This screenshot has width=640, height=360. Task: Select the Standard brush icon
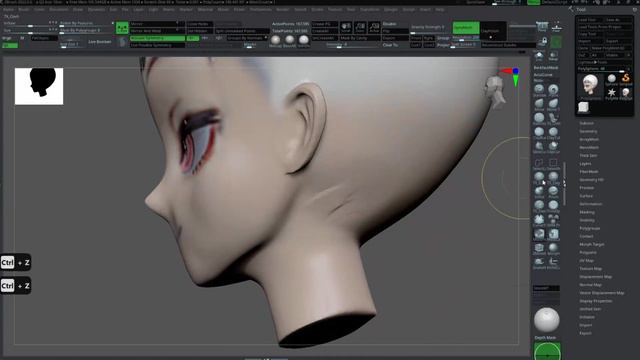(539, 90)
